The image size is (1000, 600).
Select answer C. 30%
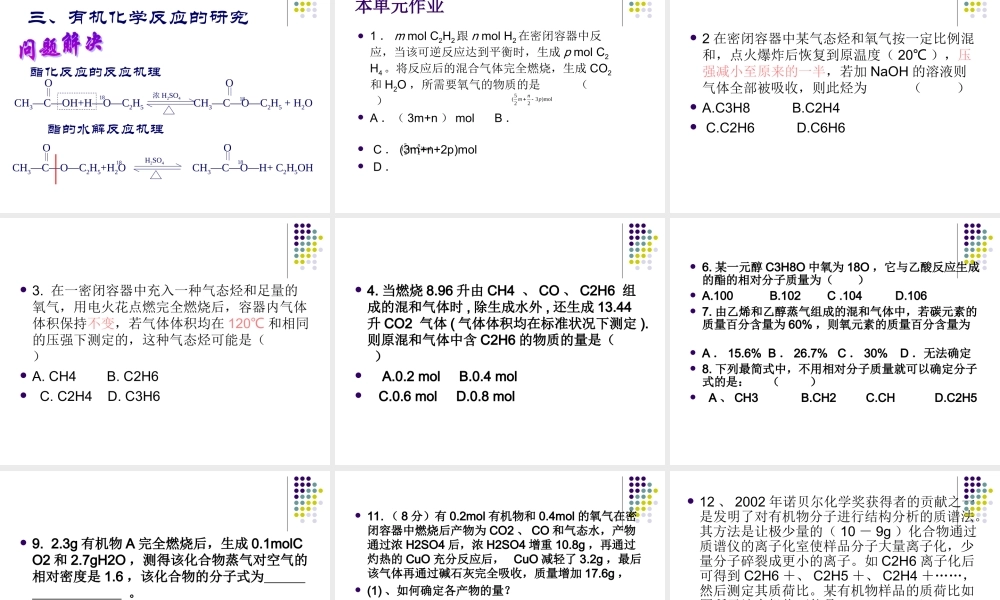pyautogui.click(x=862, y=353)
